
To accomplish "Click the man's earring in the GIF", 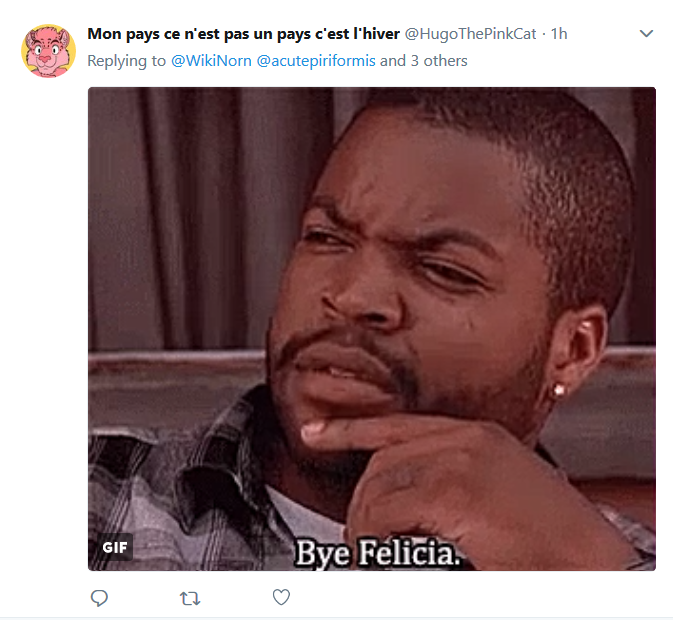I will (x=558, y=390).
